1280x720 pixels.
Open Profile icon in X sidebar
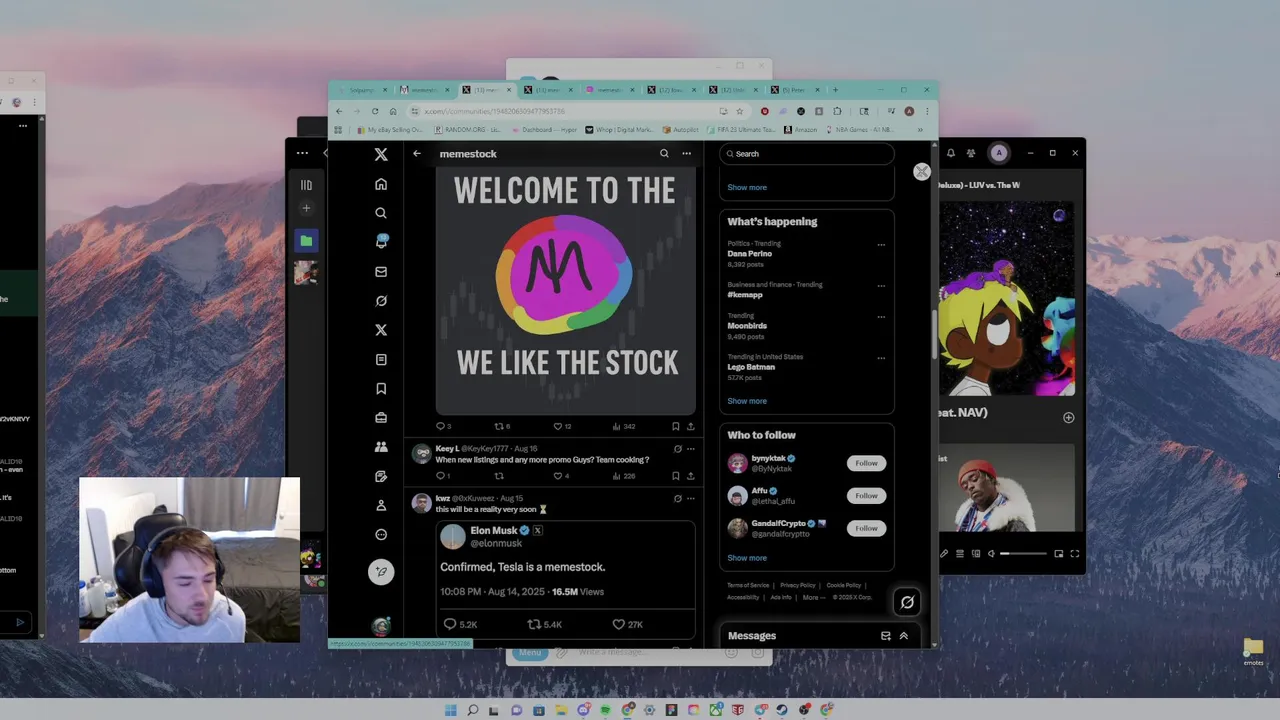pos(381,505)
